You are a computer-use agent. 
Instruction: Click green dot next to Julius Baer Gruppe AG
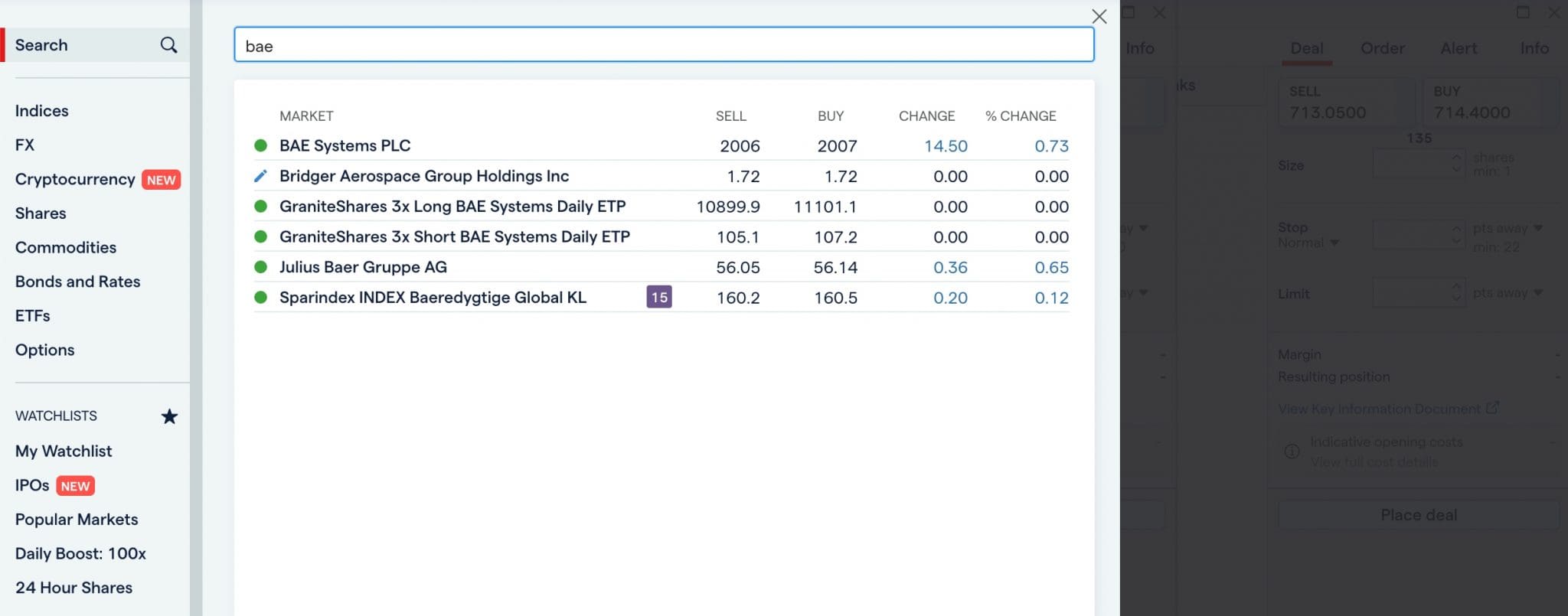(x=260, y=267)
